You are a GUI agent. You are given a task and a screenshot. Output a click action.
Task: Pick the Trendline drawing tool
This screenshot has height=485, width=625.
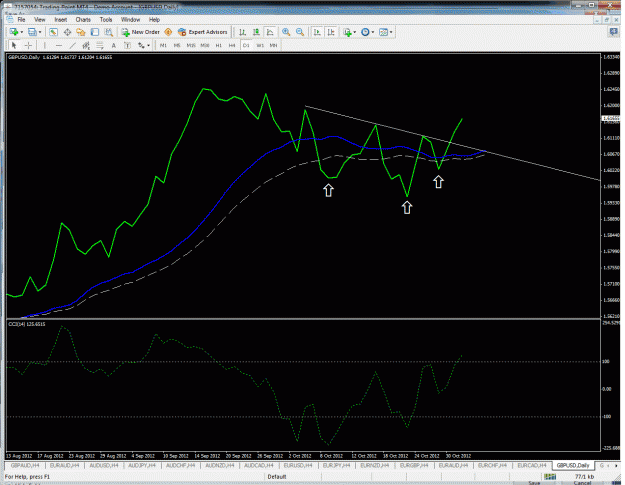point(72,45)
